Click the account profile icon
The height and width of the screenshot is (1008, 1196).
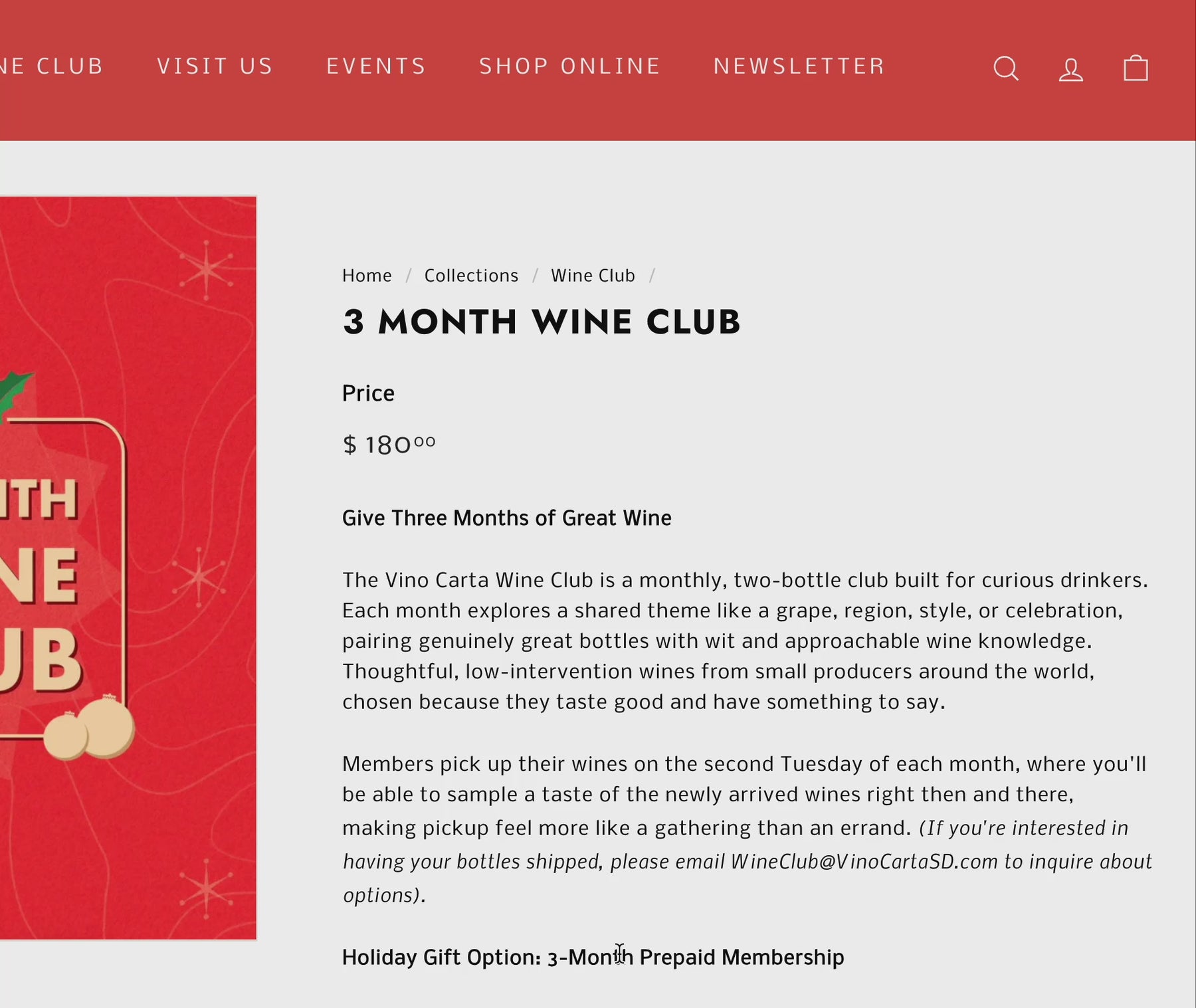click(x=1070, y=69)
